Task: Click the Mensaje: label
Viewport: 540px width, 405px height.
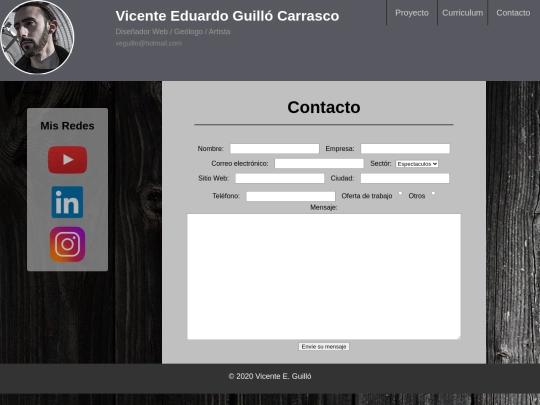Action: [x=324, y=207]
